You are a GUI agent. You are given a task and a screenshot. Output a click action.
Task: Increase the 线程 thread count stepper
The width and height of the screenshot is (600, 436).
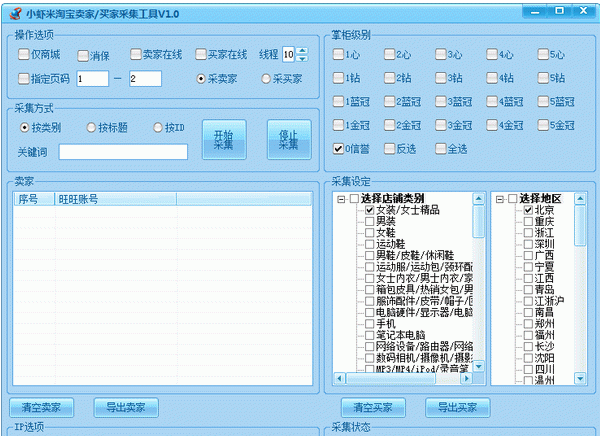303,49
